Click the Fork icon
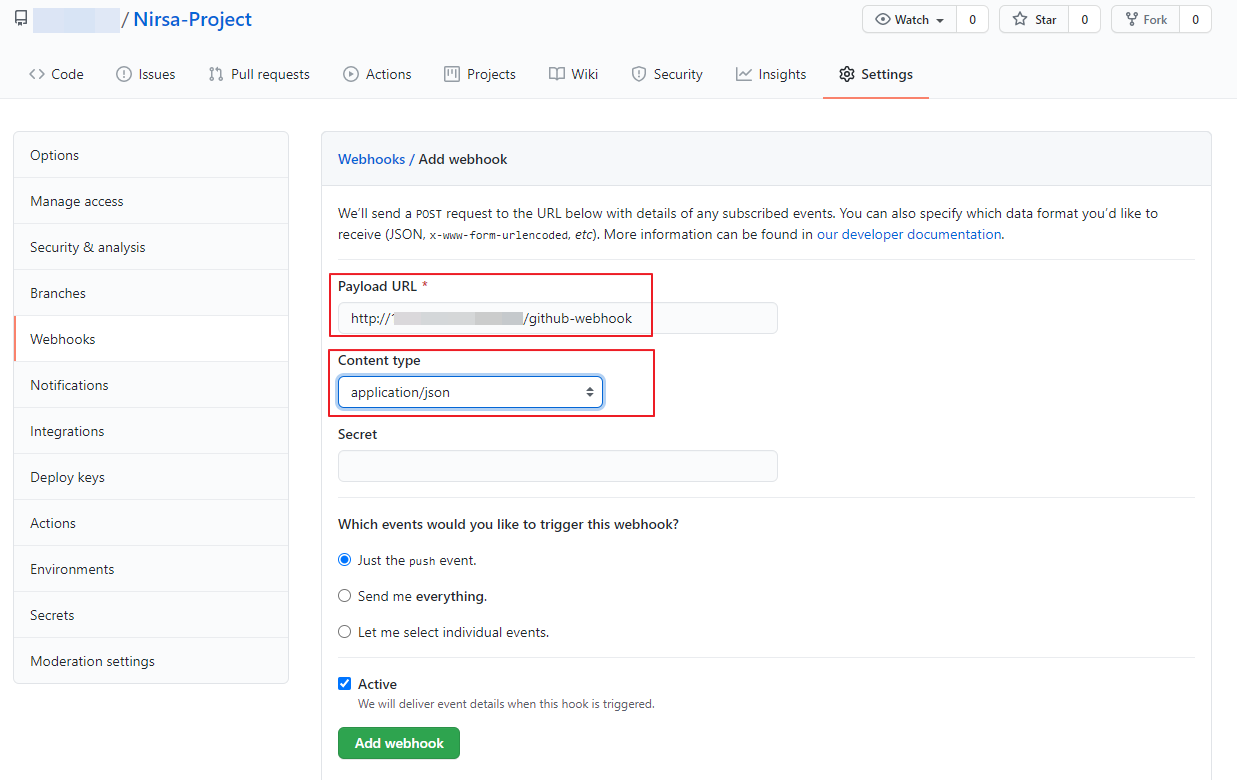 (x=1131, y=19)
